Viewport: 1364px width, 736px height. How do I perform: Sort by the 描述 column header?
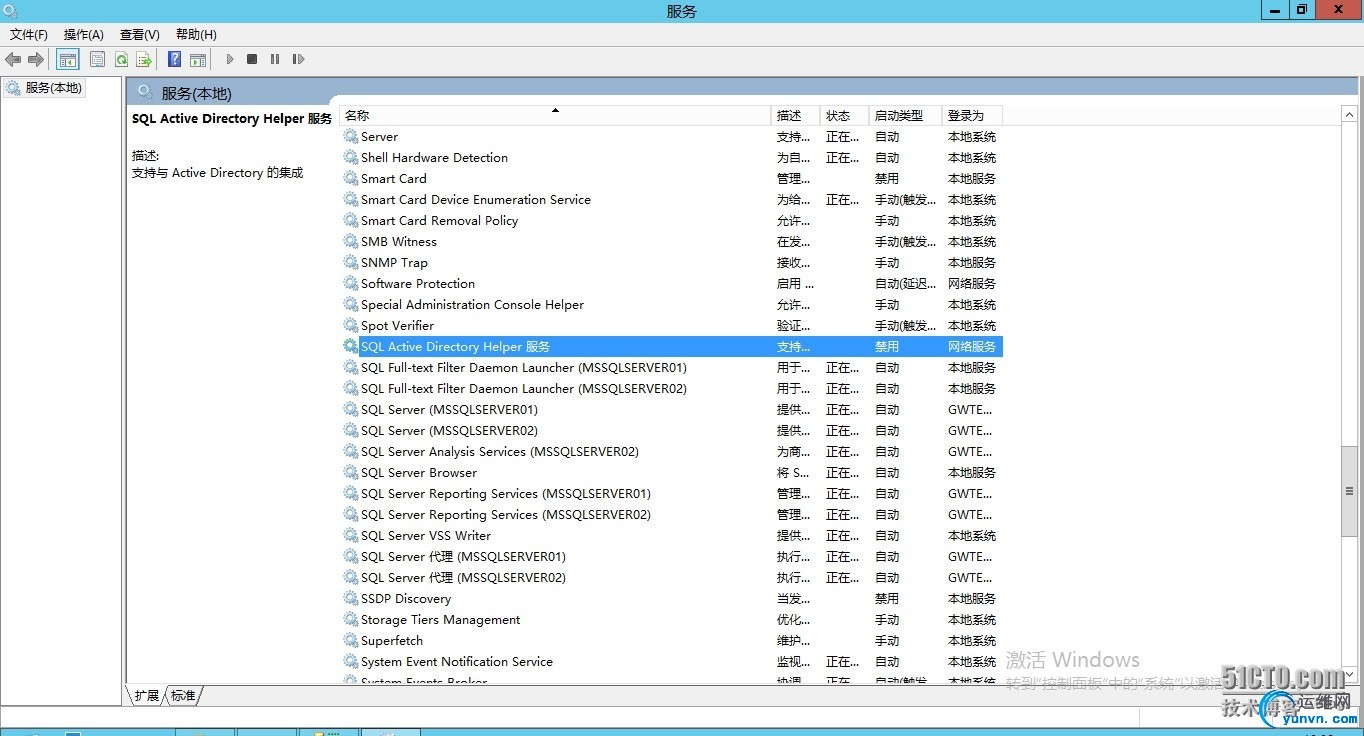[x=796, y=116]
